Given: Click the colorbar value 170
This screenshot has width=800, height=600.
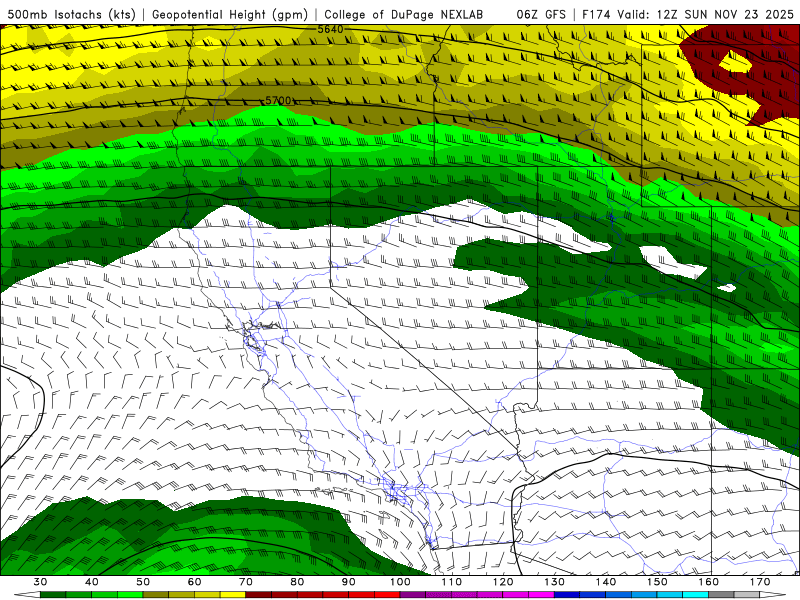Looking at the screenshot, I should pyautogui.click(x=760, y=582).
